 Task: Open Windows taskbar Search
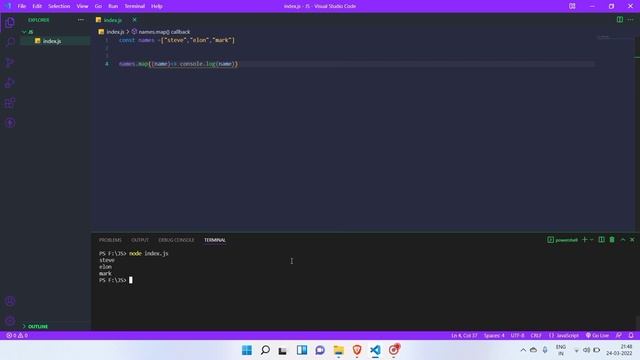tap(265, 350)
